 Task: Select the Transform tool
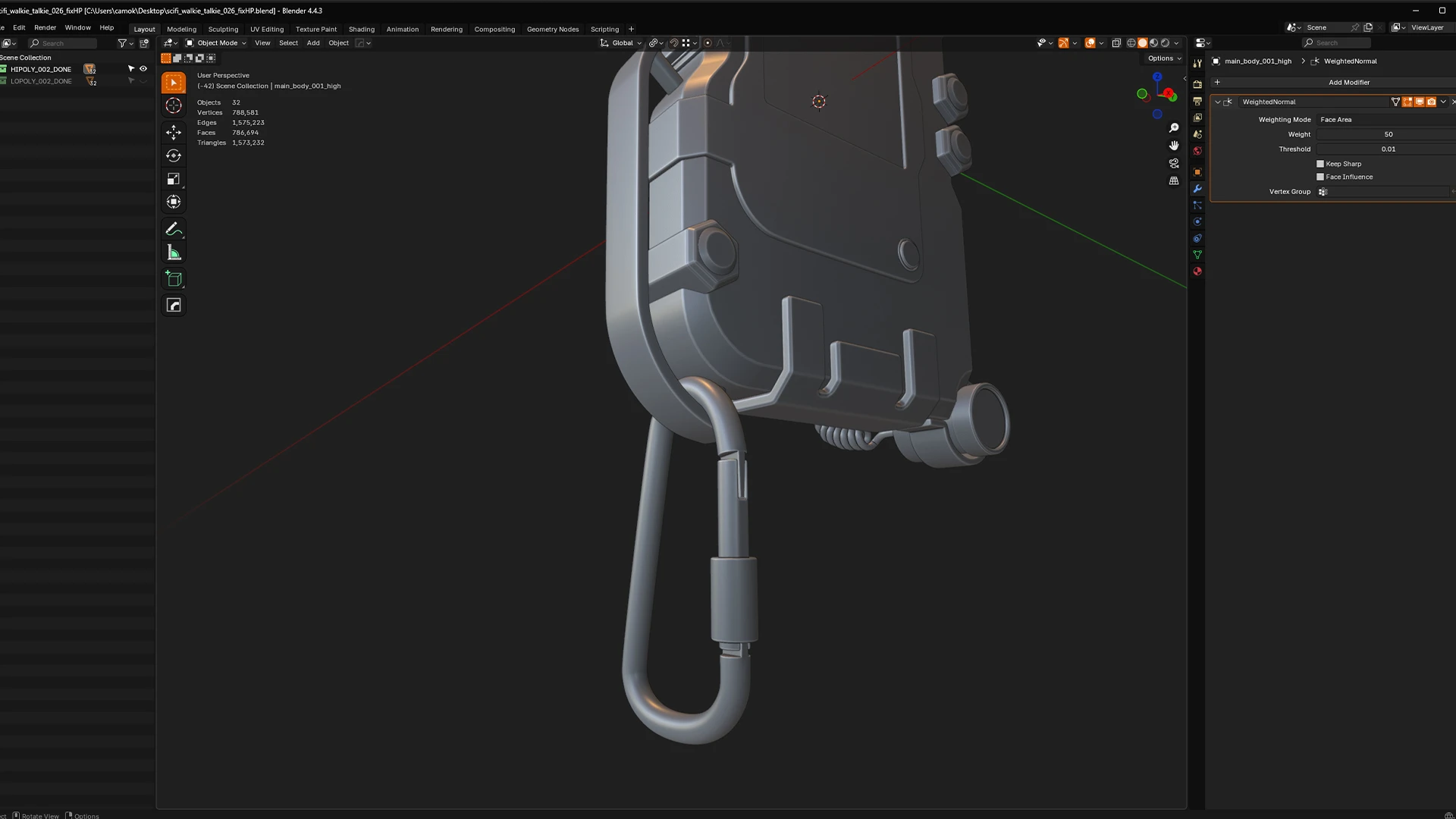coord(174,202)
